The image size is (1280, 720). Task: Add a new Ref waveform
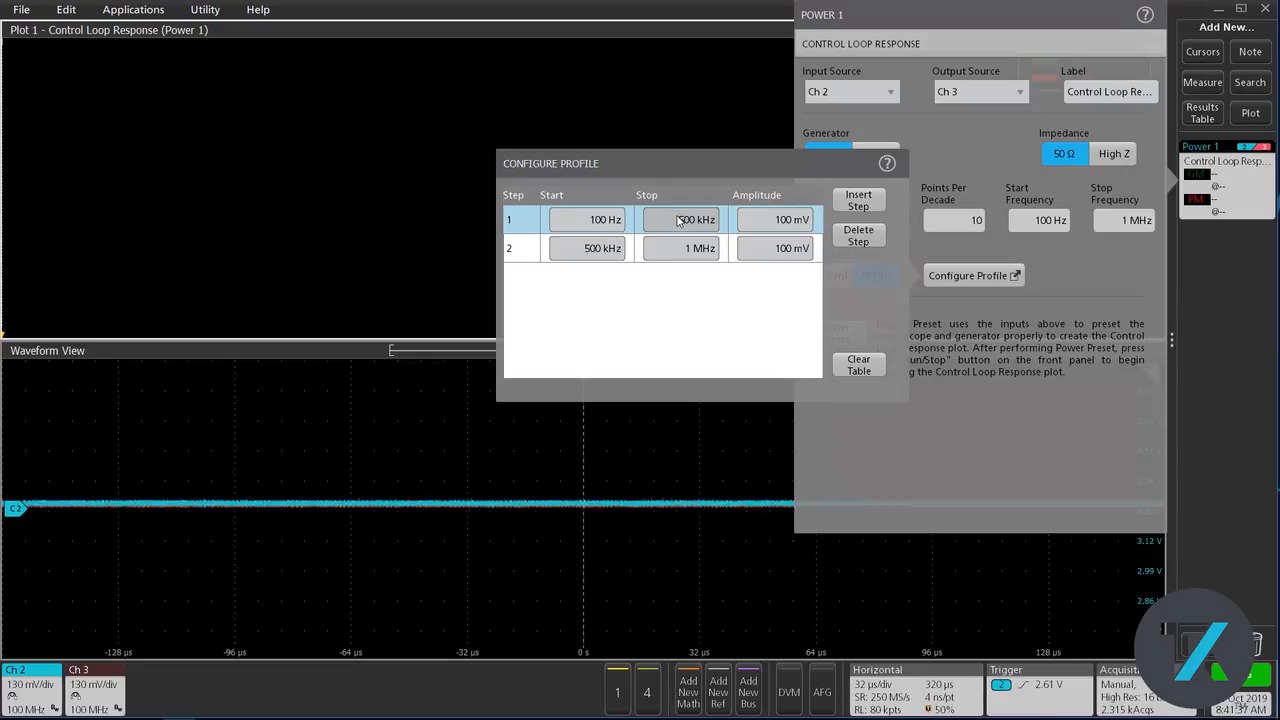(718, 692)
